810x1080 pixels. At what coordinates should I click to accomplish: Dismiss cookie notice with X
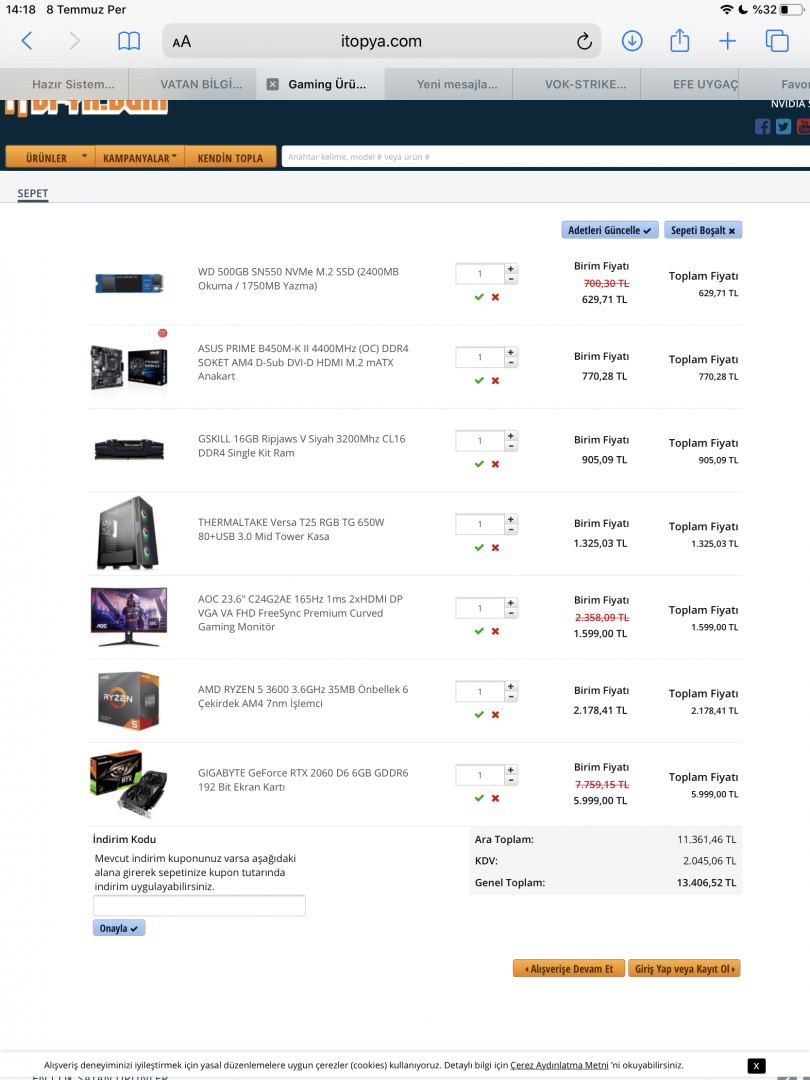coord(756,1066)
